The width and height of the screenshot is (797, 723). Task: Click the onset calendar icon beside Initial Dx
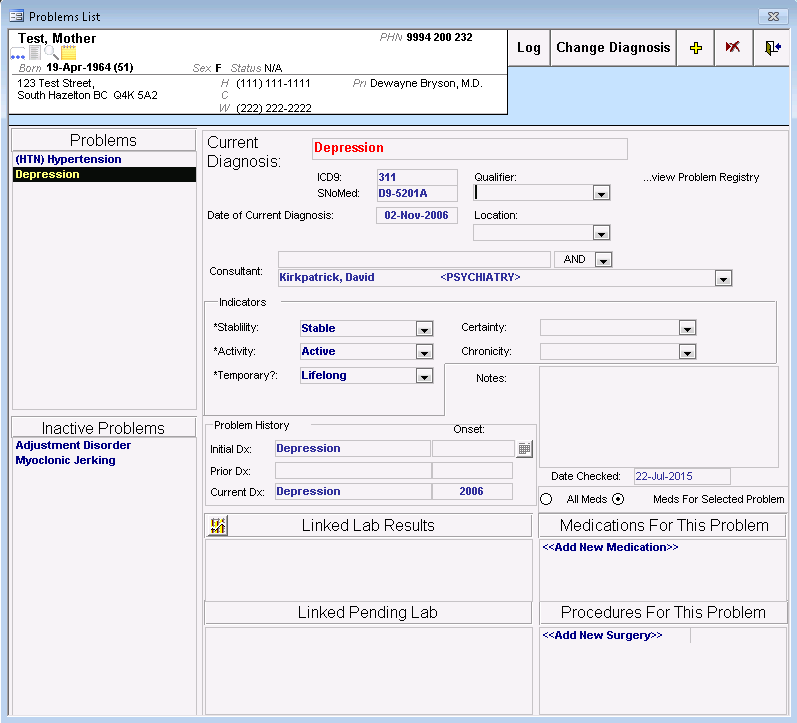525,448
